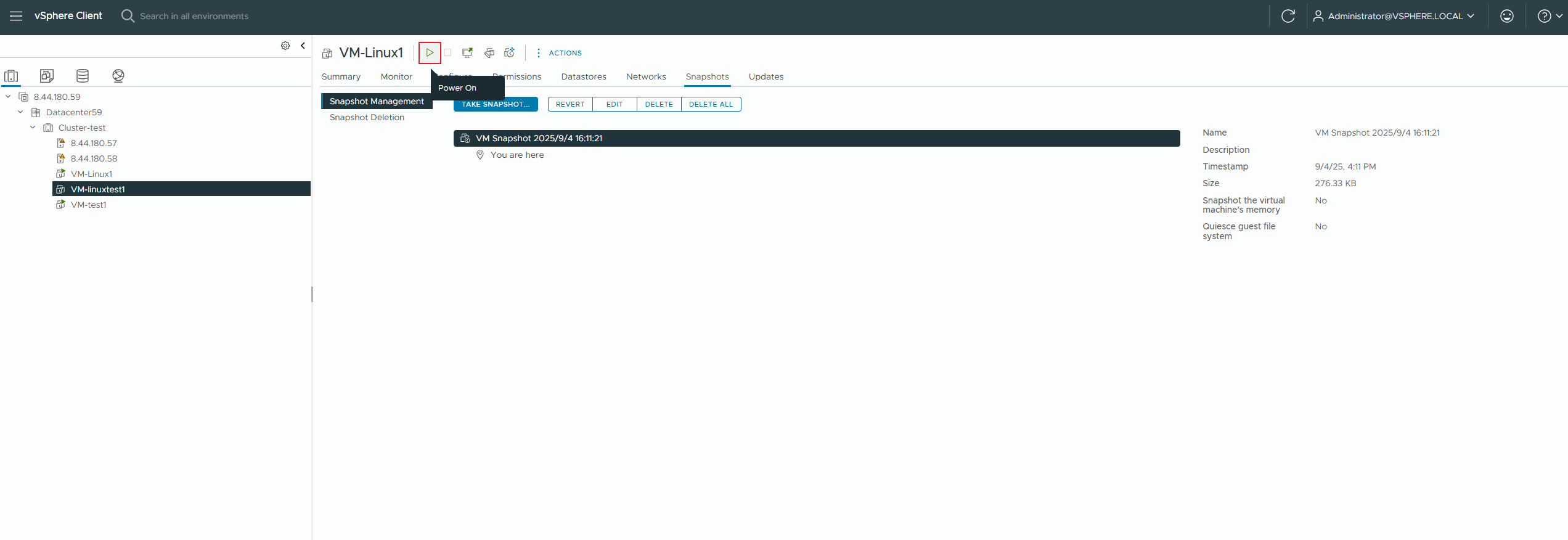The height and width of the screenshot is (540, 1568).
Task: Select host 8.44.180.58
Action: coord(94,158)
